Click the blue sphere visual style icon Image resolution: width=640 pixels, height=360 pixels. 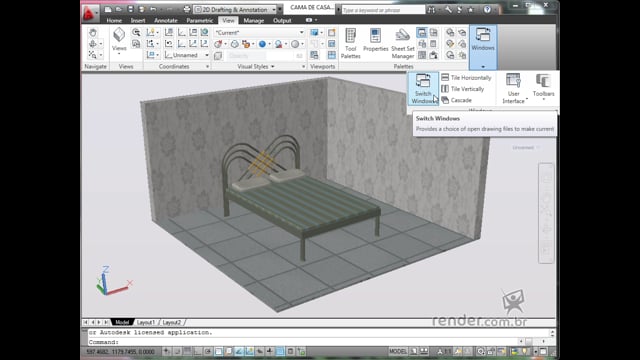pos(262,44)
